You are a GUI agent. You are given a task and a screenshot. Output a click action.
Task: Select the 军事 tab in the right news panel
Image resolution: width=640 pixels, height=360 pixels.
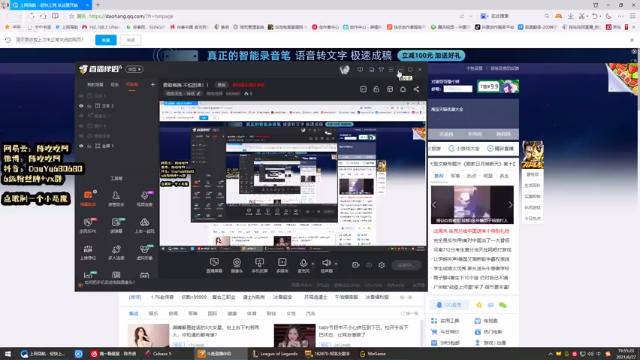point(455,176)
